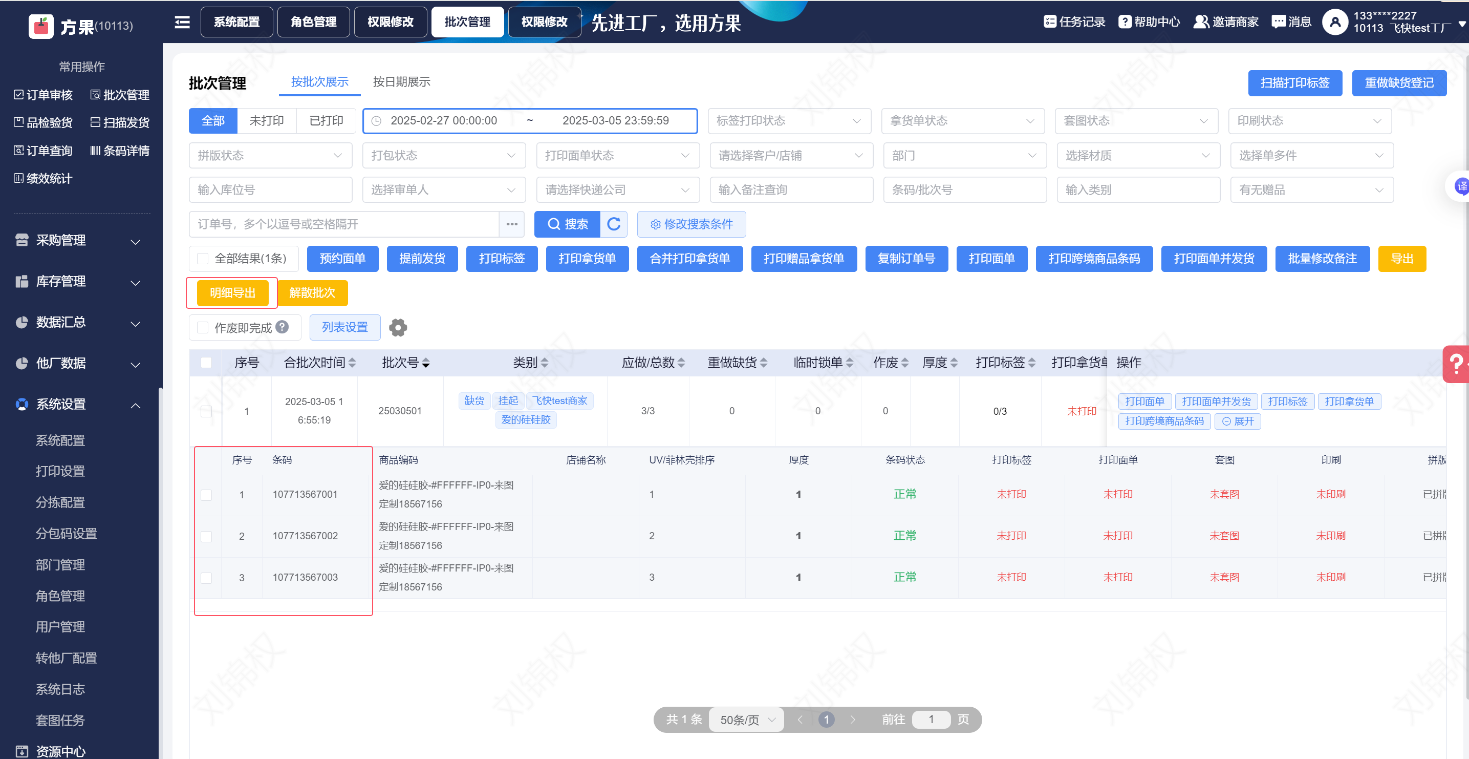Screen dimensions: 1469x759
Task: Check the 全部结果(1条) checkbox
Action: click(204, 259)
